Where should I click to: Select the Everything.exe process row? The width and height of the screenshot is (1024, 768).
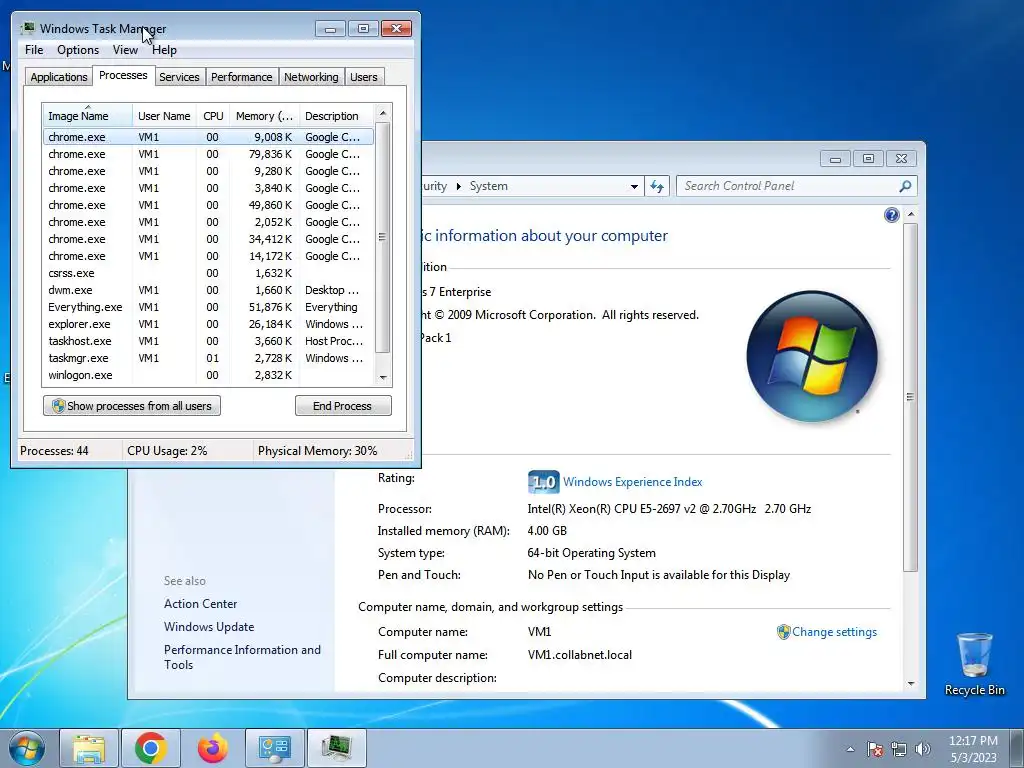click(208, 307)
